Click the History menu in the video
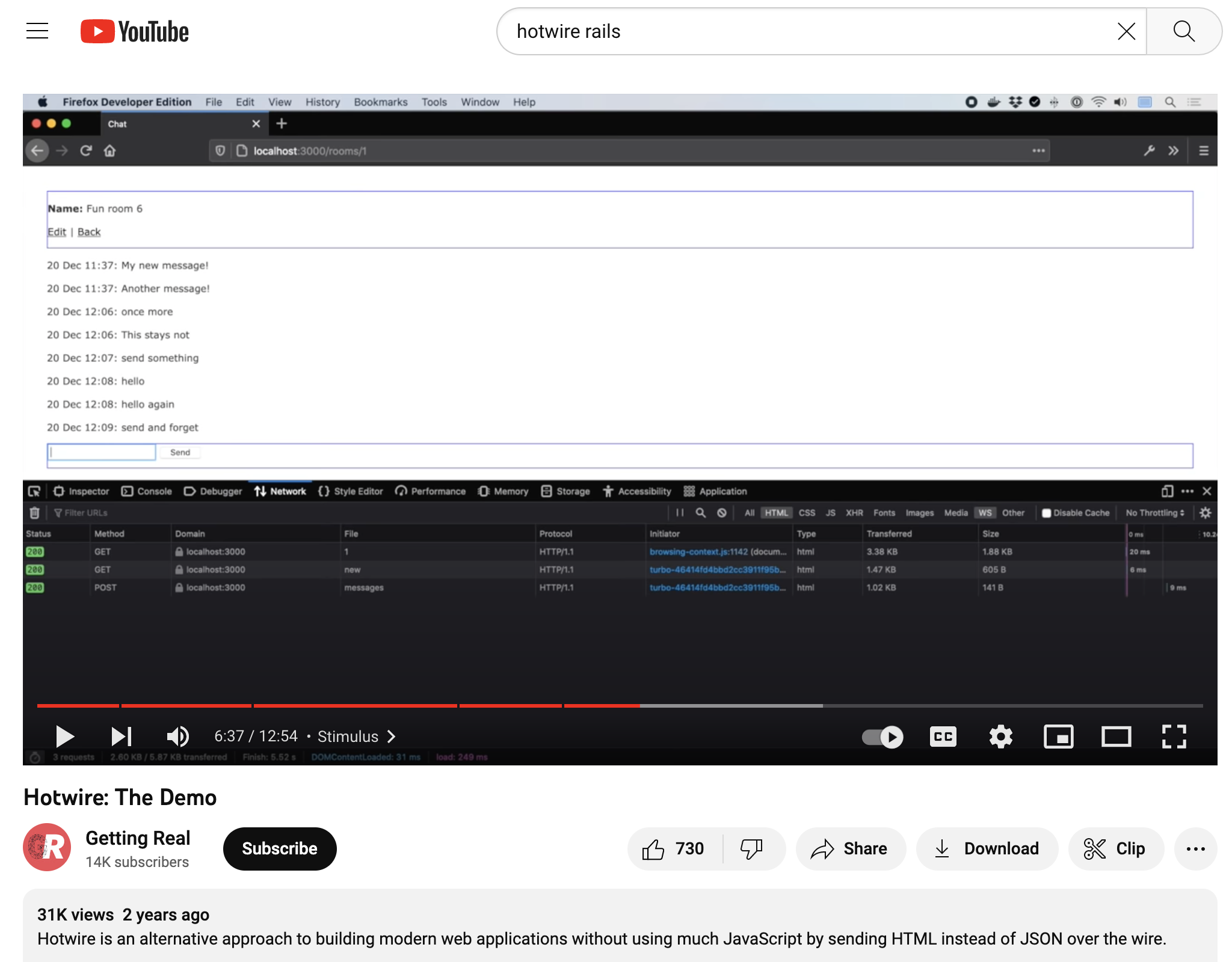Image resolution: width=1232 pixels, height=962 pixels. [x=322, y=102]
